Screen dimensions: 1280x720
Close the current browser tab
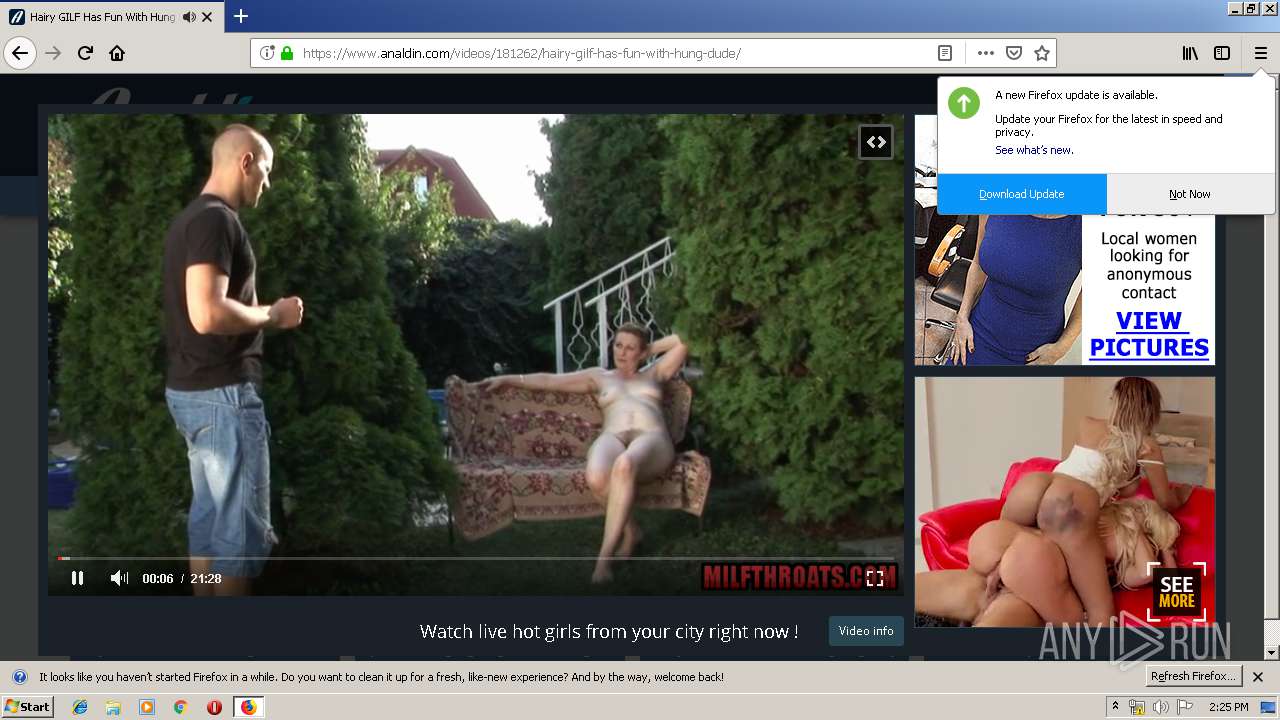coord(207,17)
